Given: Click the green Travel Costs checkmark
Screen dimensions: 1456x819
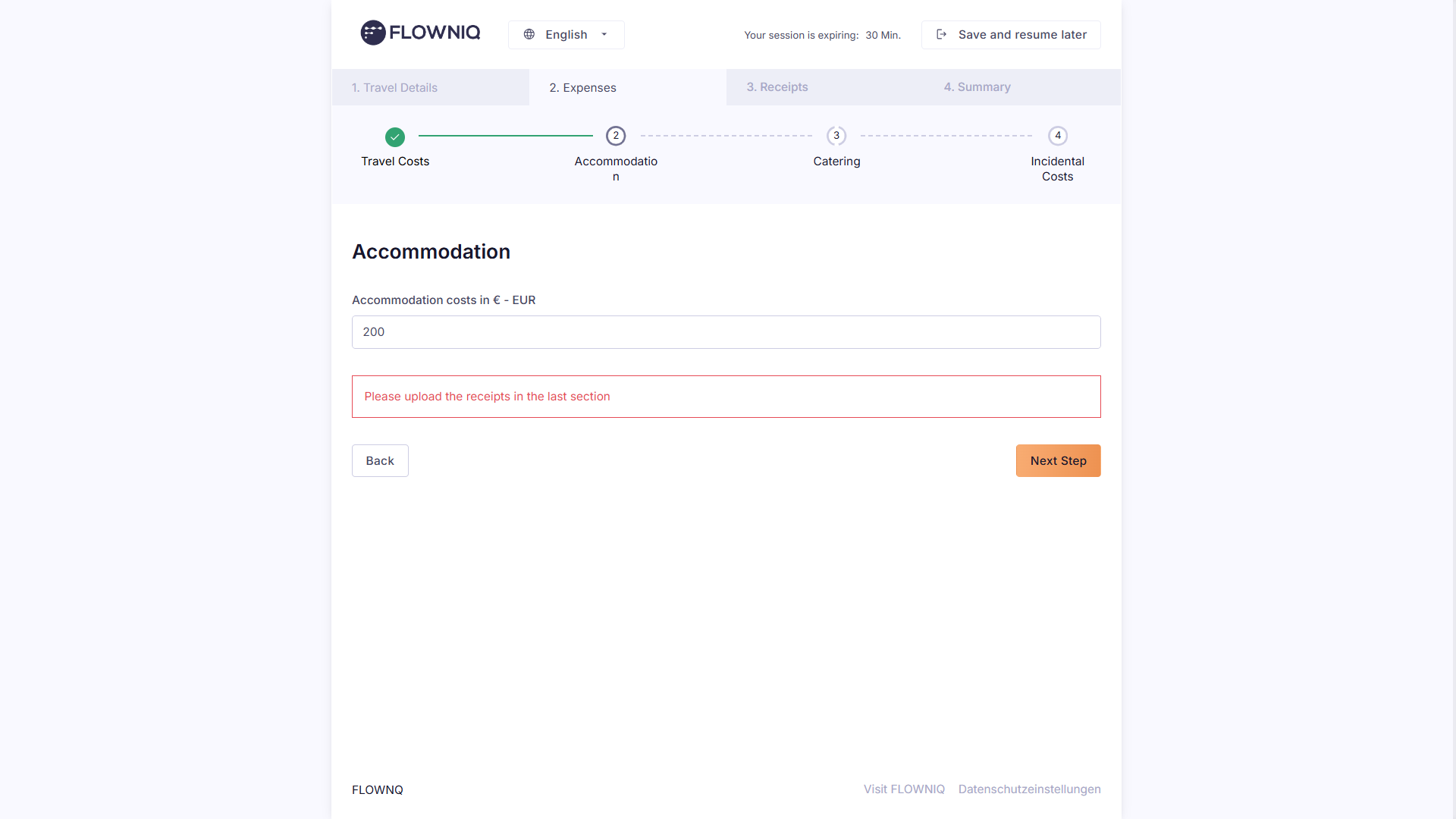Looking at the screenshot, I should pos(395,137).
